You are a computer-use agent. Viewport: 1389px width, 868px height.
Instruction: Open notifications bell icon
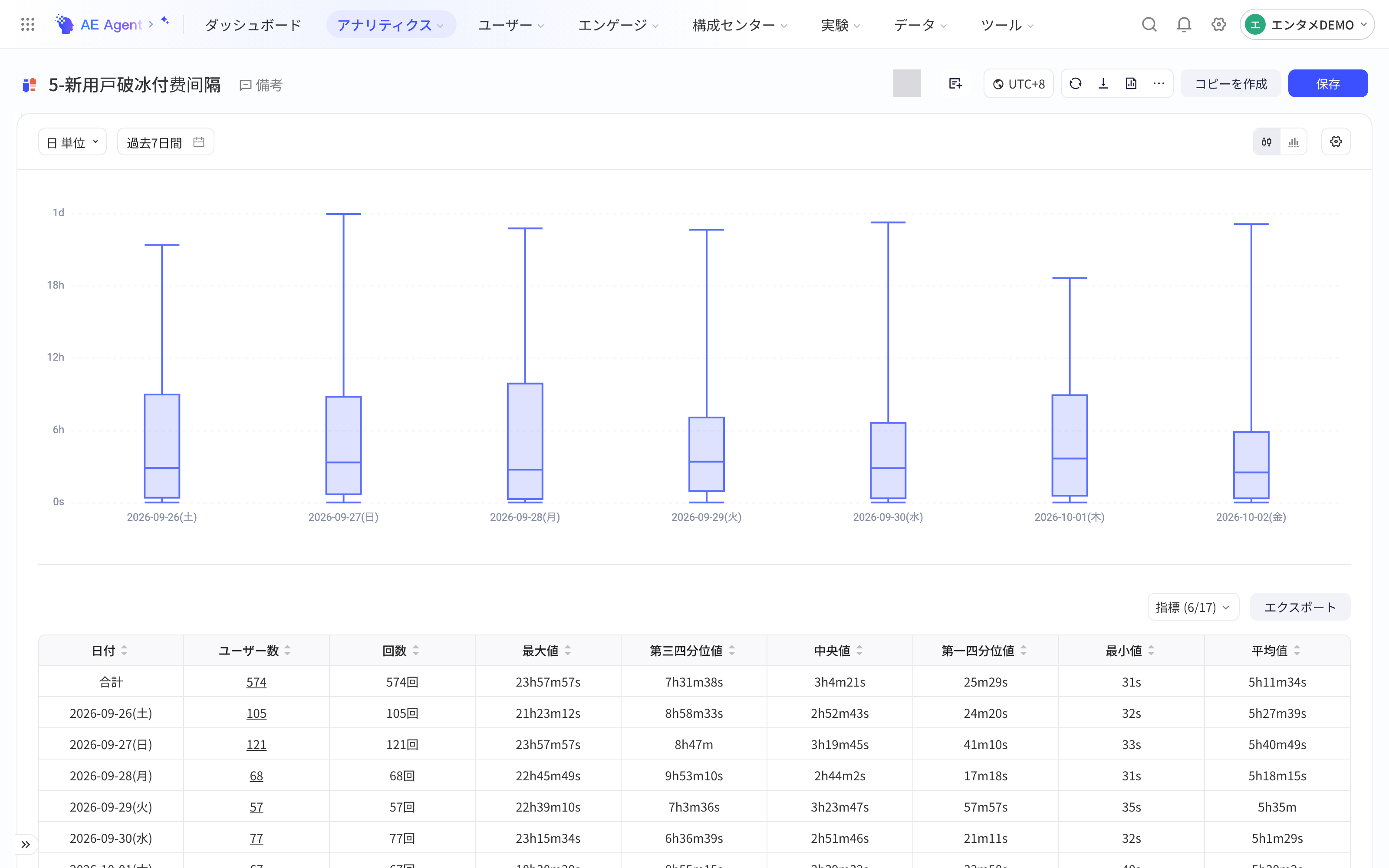(x=1184, y=25)
